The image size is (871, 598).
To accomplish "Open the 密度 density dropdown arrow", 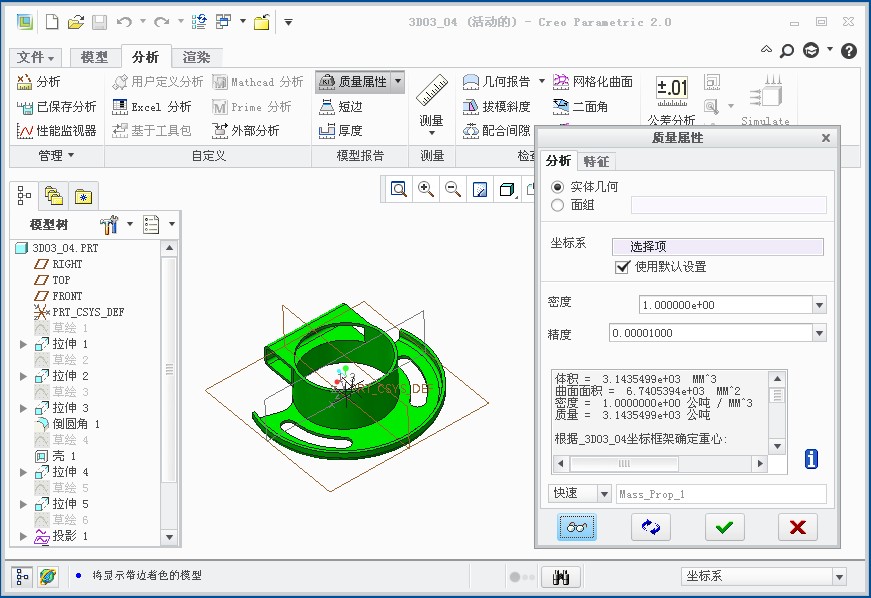I will click(819, 305).
